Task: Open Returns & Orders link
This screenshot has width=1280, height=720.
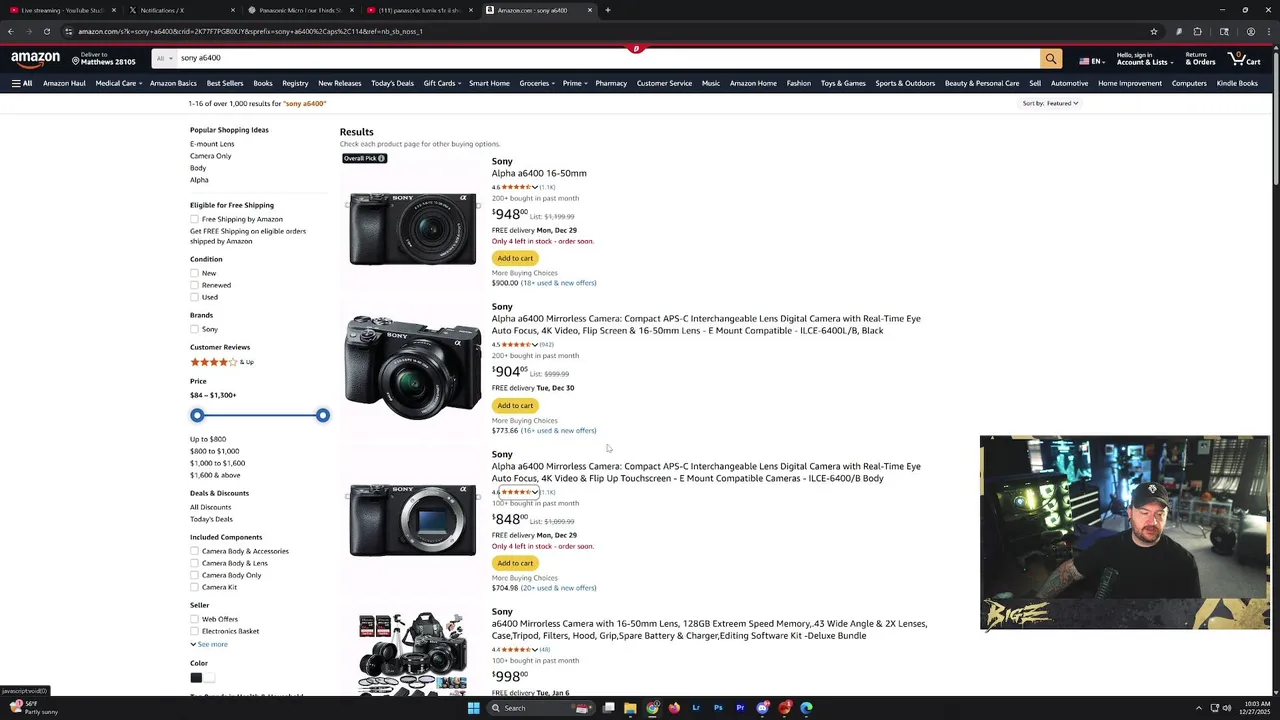Action: click(1200, 59)
